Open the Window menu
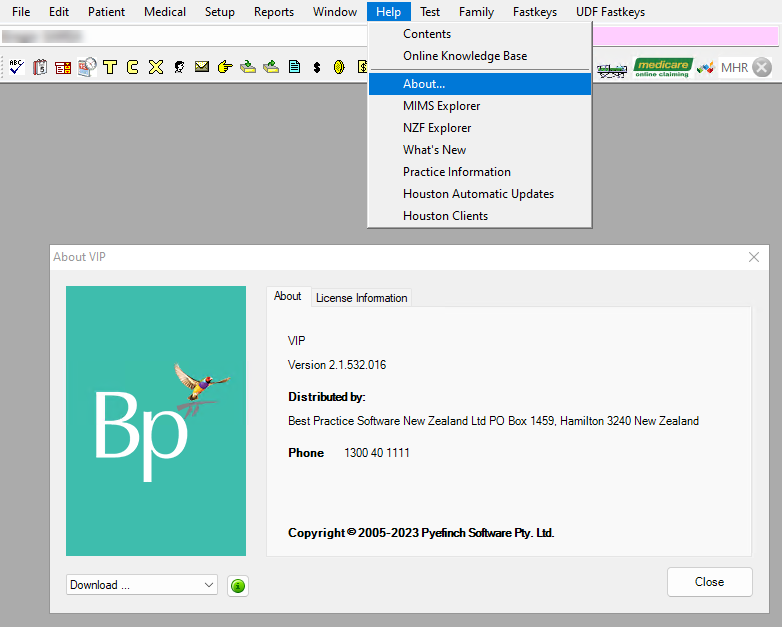The width and height of the screenshot is (782, 627). 335,11
